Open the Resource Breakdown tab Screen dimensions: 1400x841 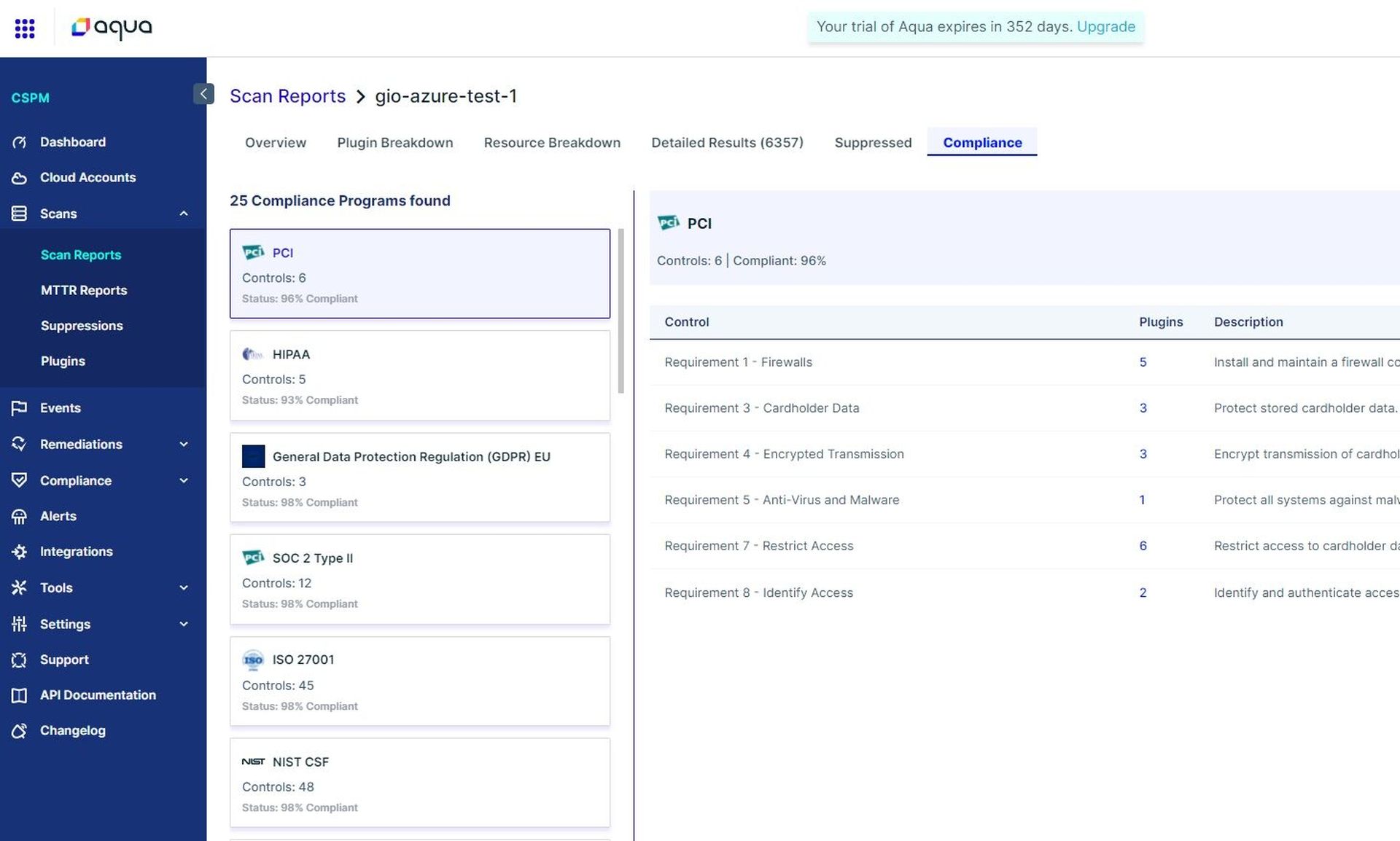[552, 143]
